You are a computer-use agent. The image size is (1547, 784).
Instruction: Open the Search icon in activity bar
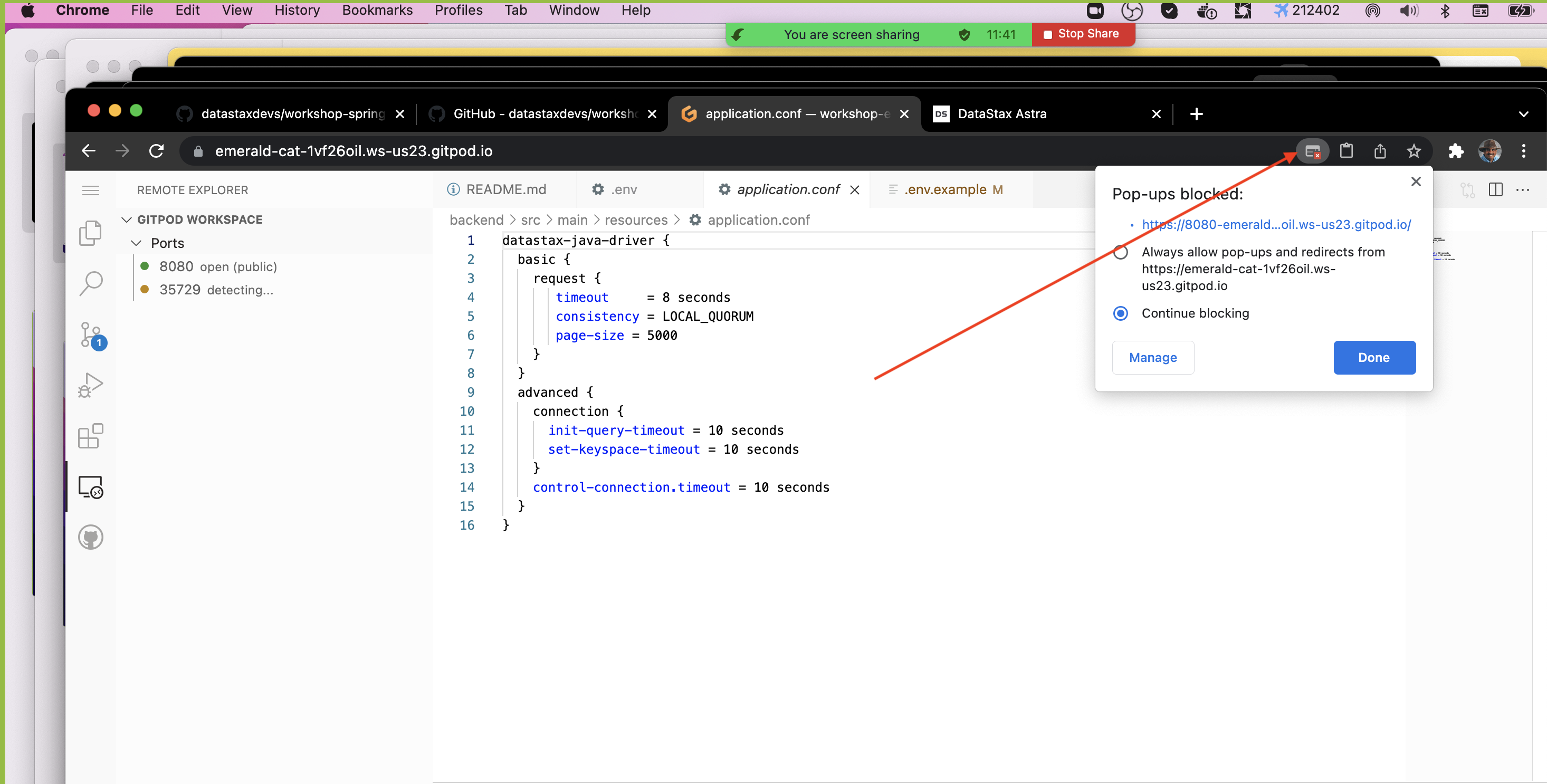point(91,283)
